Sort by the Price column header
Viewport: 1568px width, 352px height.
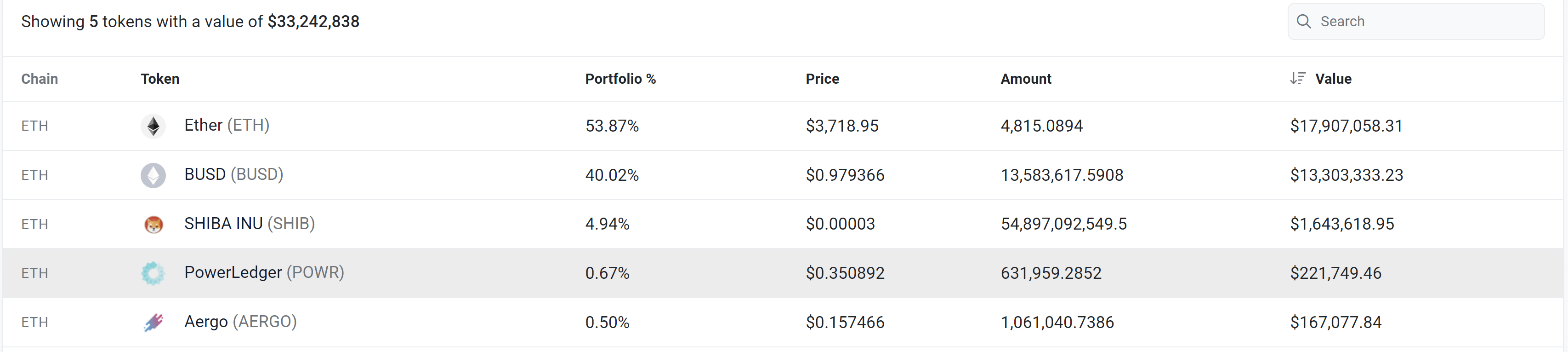(822, 79)
